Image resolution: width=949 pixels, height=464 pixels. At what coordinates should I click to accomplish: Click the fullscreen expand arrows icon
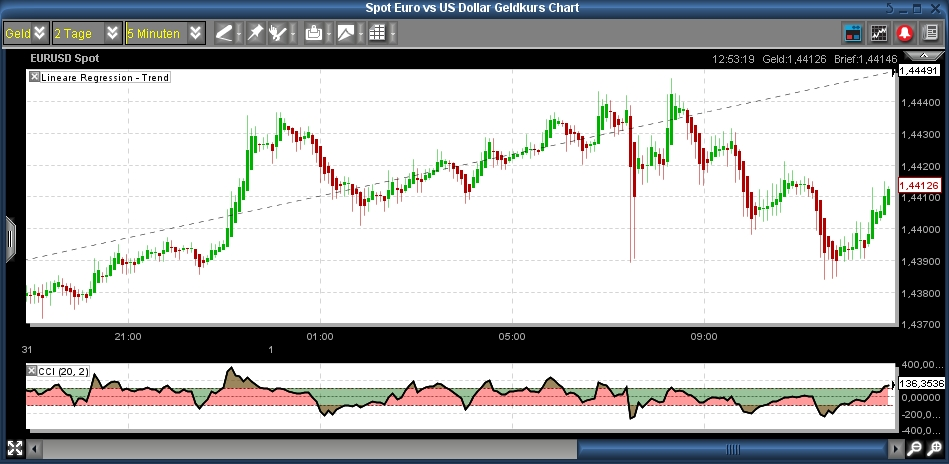[x=15, y=448]
